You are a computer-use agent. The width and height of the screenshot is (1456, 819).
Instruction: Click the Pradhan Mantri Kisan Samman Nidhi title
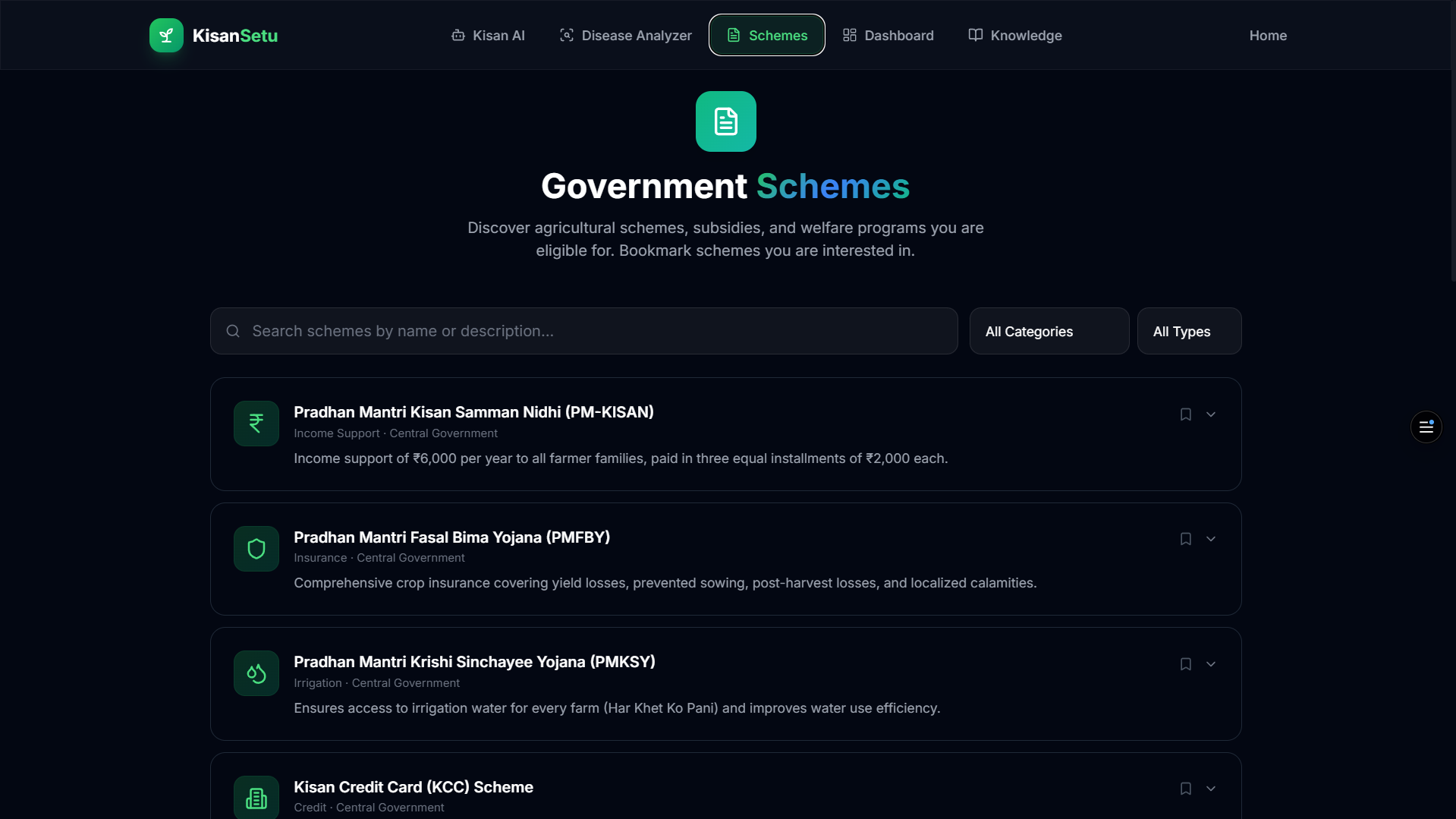click(473, 412)
